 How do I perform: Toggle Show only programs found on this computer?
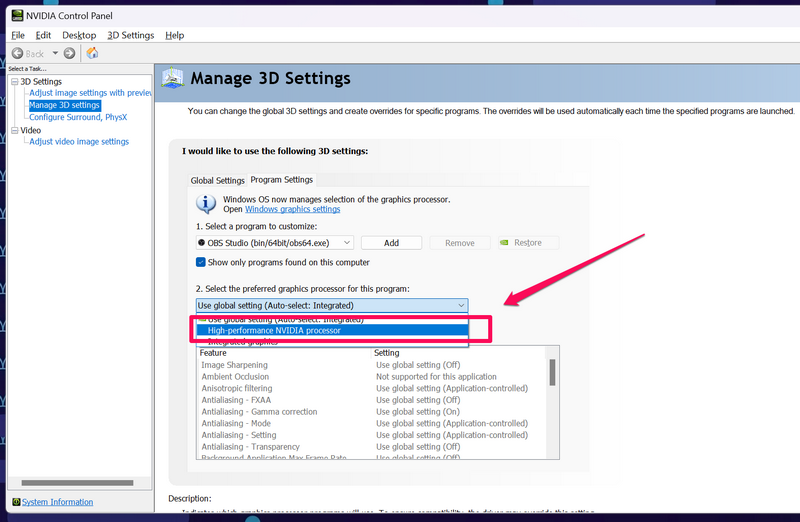click(201, 262)
